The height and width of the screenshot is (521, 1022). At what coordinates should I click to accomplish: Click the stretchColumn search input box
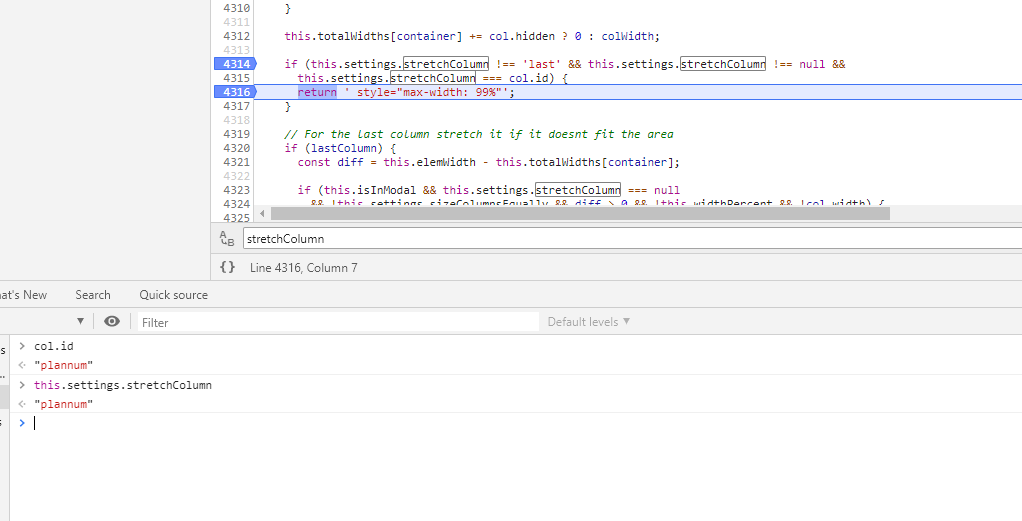[x=632, y=239]
